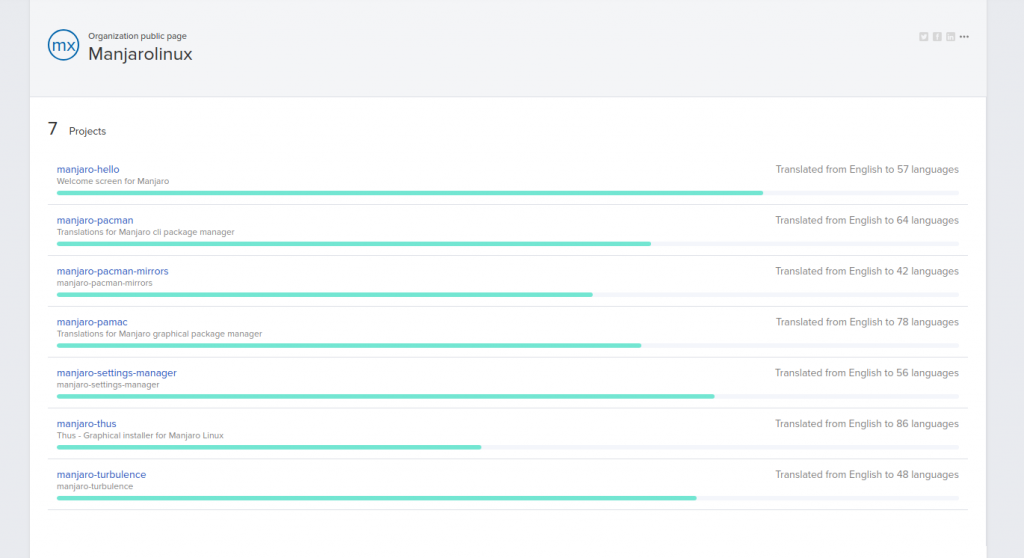Click the Manjarolinux organization title
The height and width of the screenshot is (558, 1024).
pyautogui.click(x=140, y=54)
